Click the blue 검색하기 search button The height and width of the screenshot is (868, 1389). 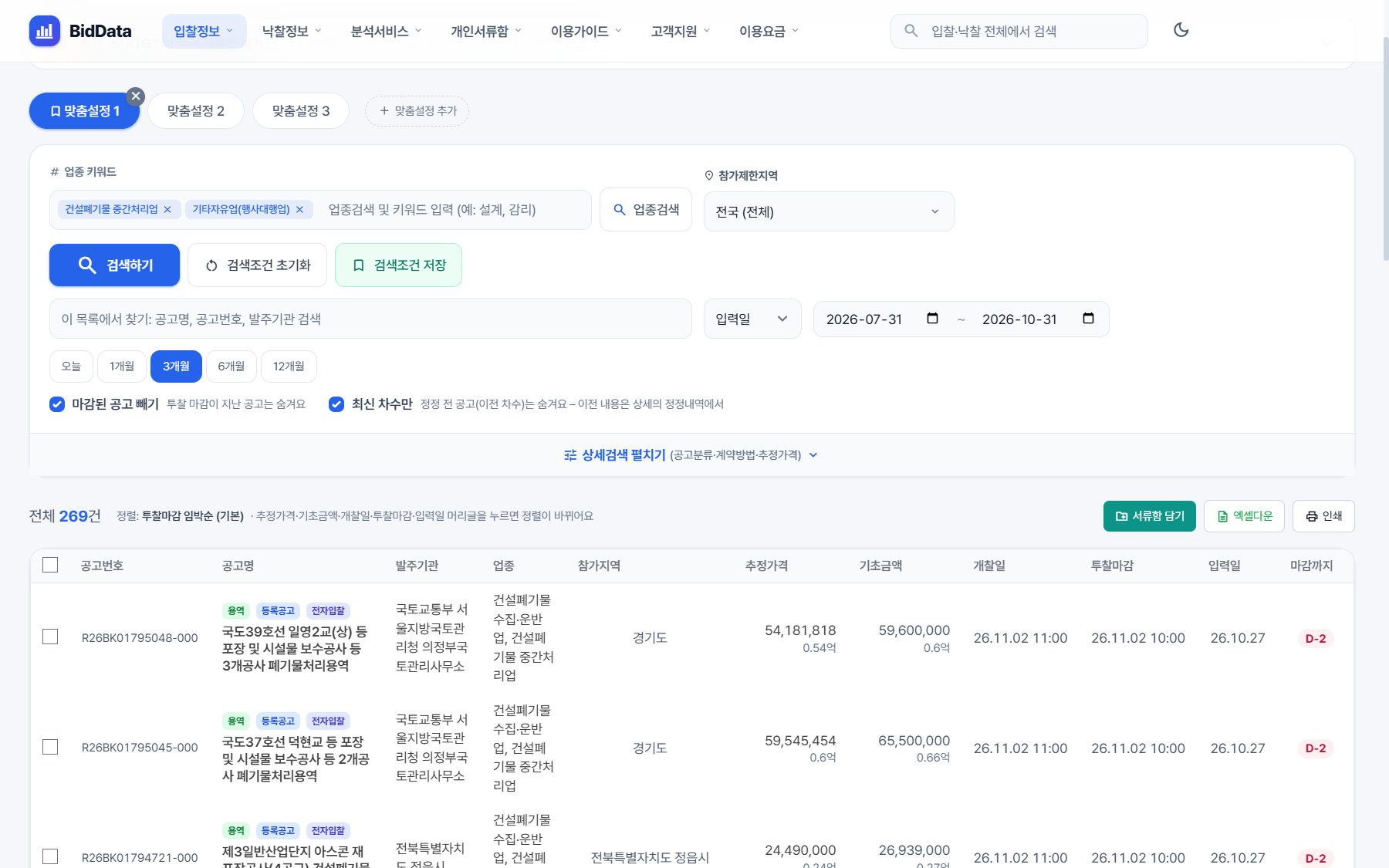click(x=114, y=265)
